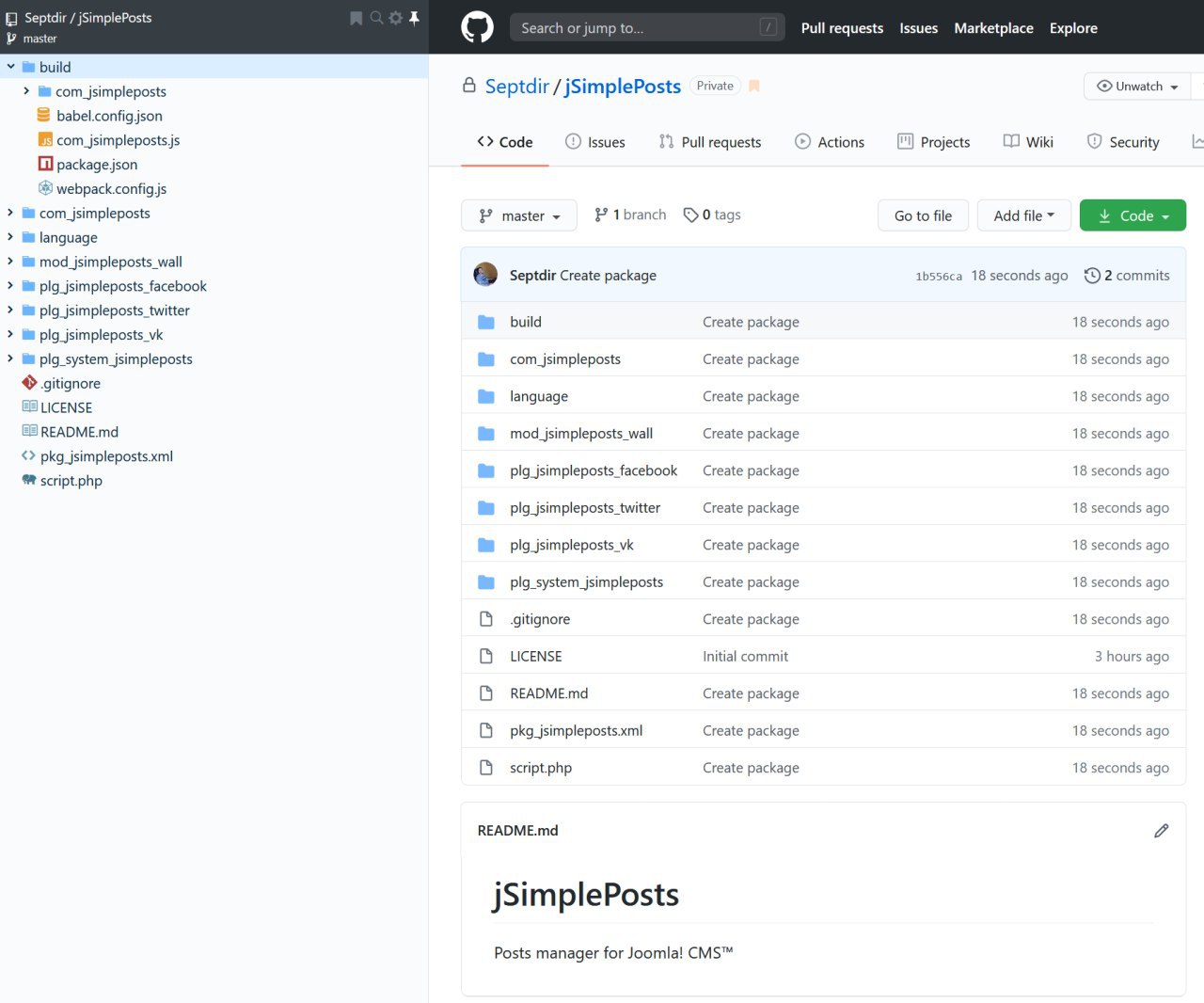
Task: Click the commit author avatar
Action: point(485,275)
